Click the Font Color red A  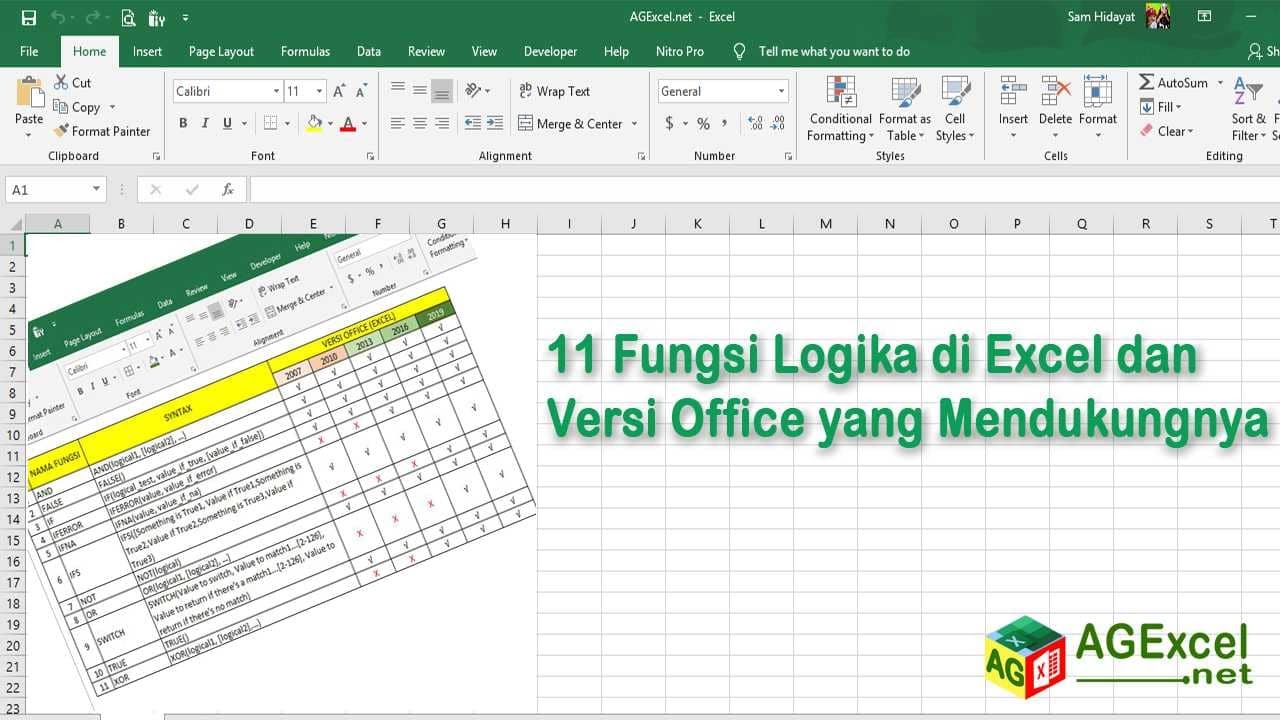347,123
